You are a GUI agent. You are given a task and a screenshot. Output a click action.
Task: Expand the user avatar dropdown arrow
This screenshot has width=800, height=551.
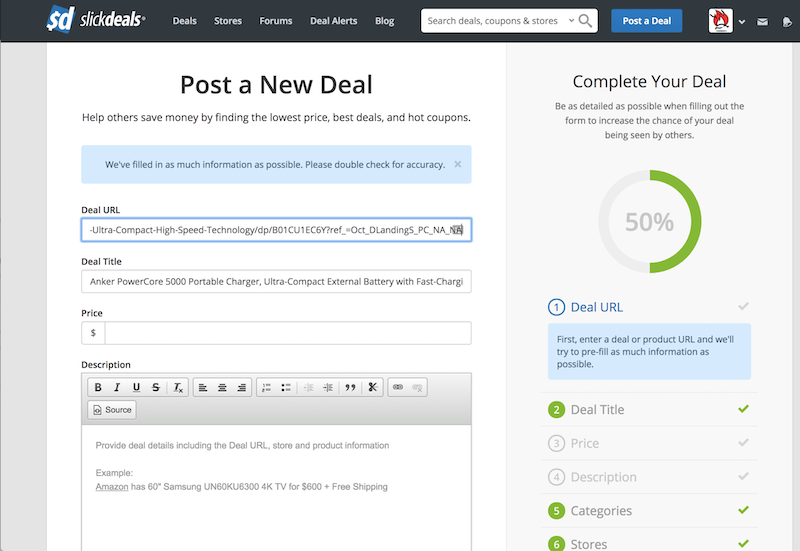pyautogui.click(x=742, y=22)
